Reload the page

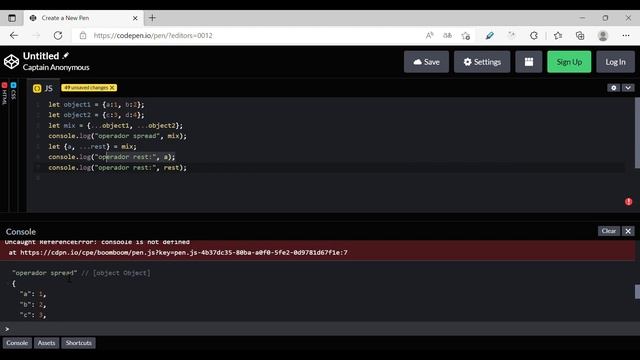click(58, 36)
